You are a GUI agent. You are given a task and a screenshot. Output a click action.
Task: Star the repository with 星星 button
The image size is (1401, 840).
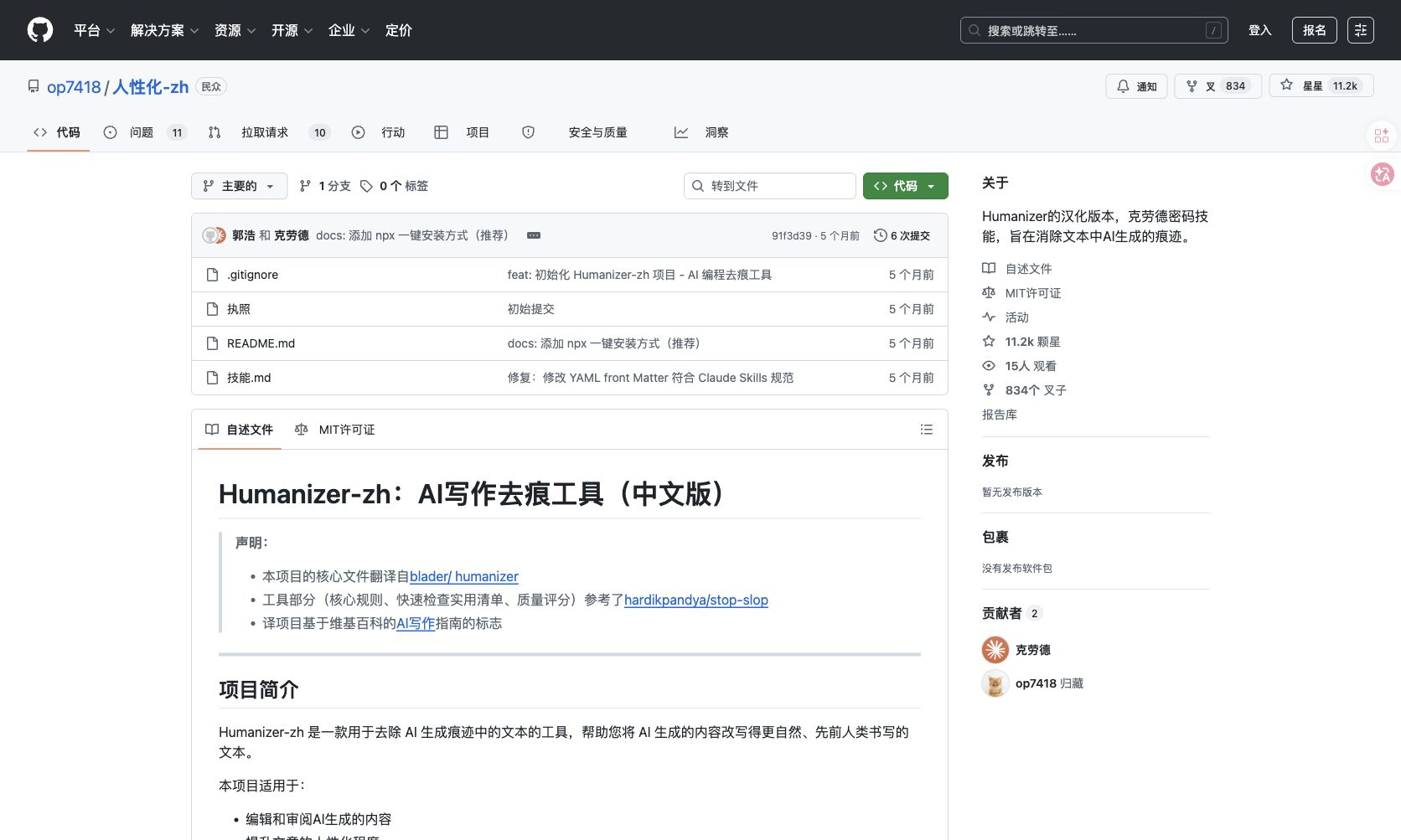[x=1321, y=86]
